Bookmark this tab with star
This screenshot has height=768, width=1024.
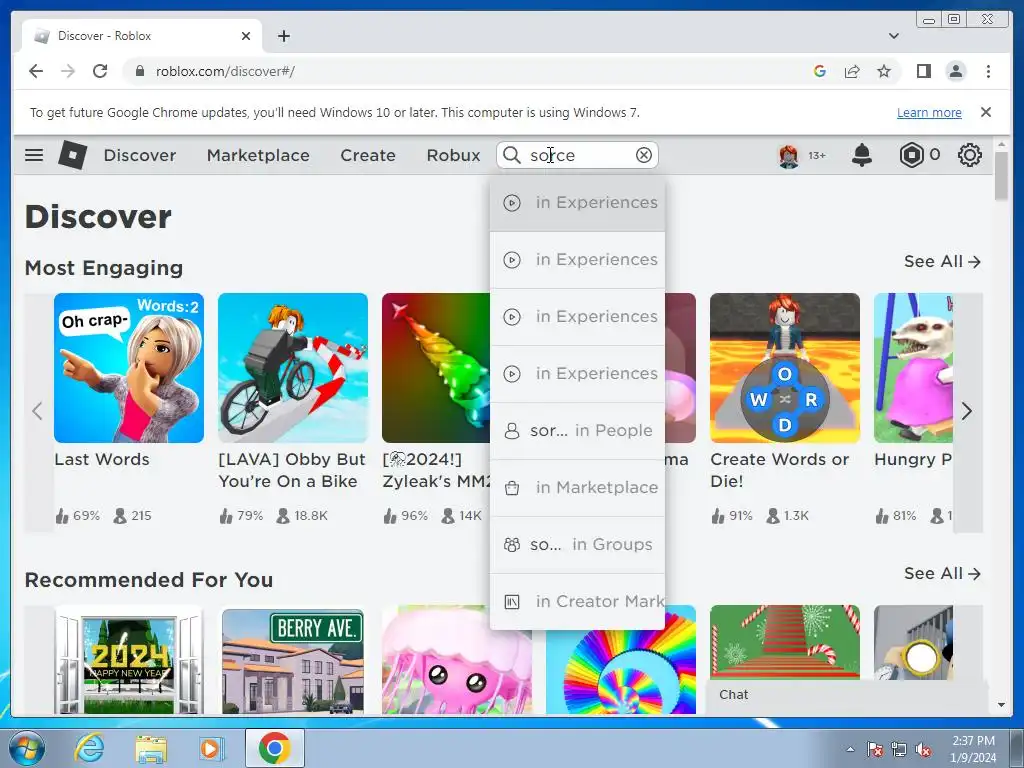click(x=884, y=71)
